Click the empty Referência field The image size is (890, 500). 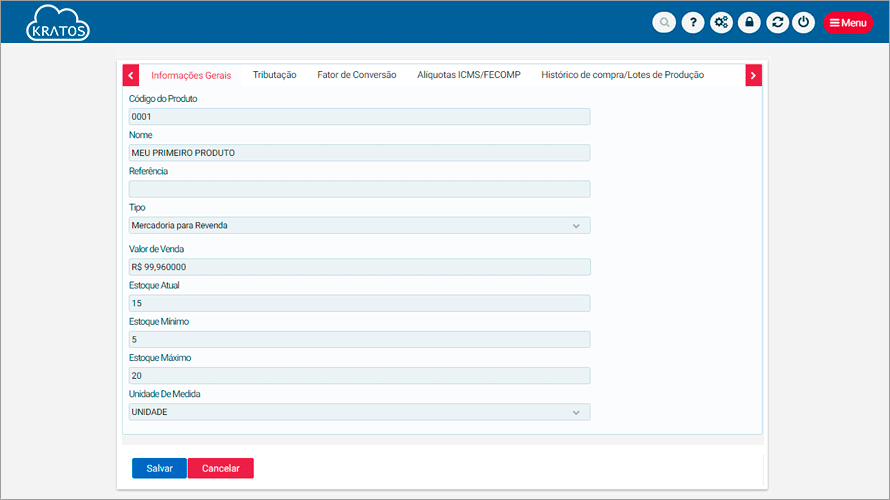click(x=359, y=190)
